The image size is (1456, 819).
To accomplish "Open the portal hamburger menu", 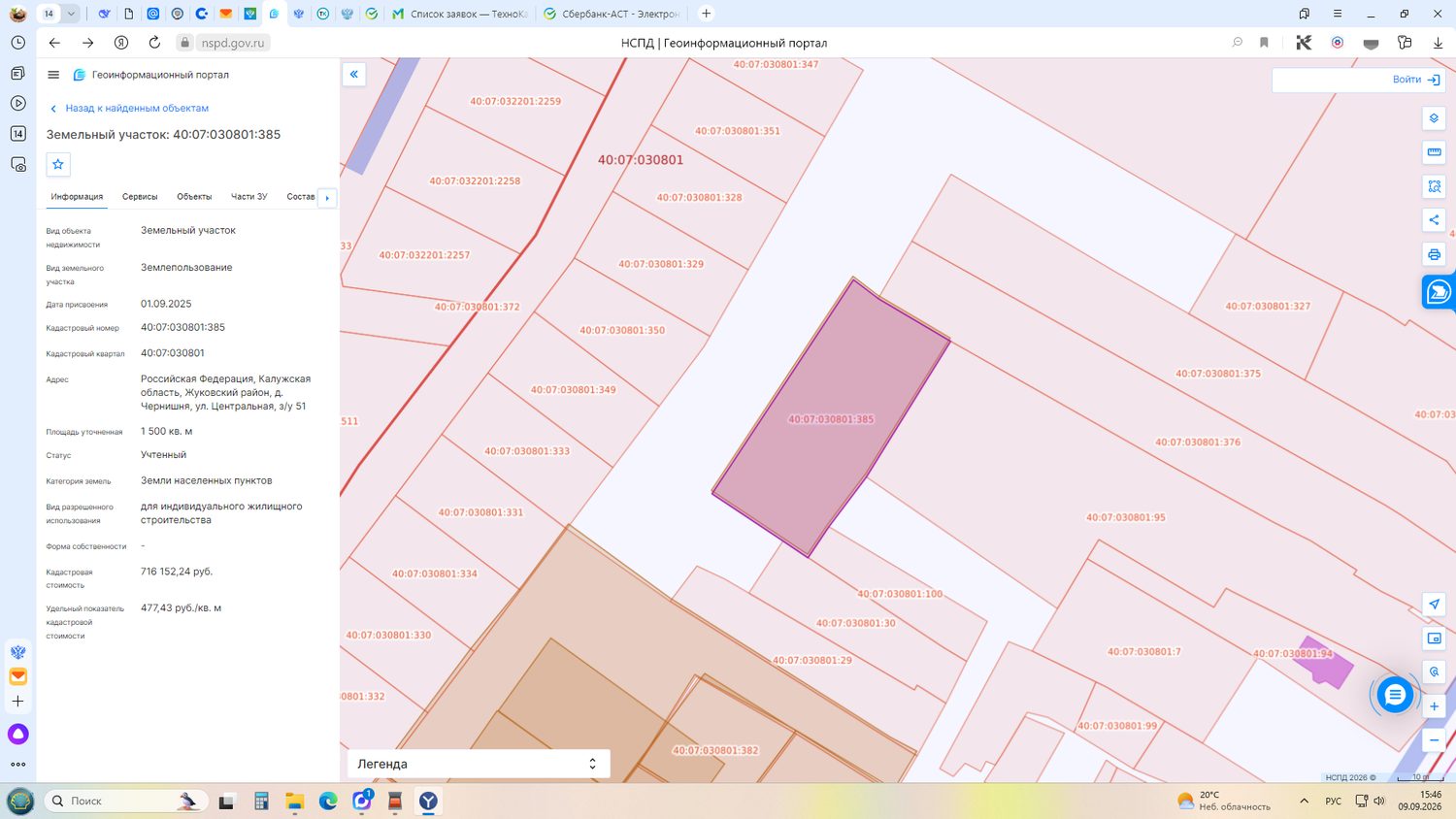I will [53, 75].
